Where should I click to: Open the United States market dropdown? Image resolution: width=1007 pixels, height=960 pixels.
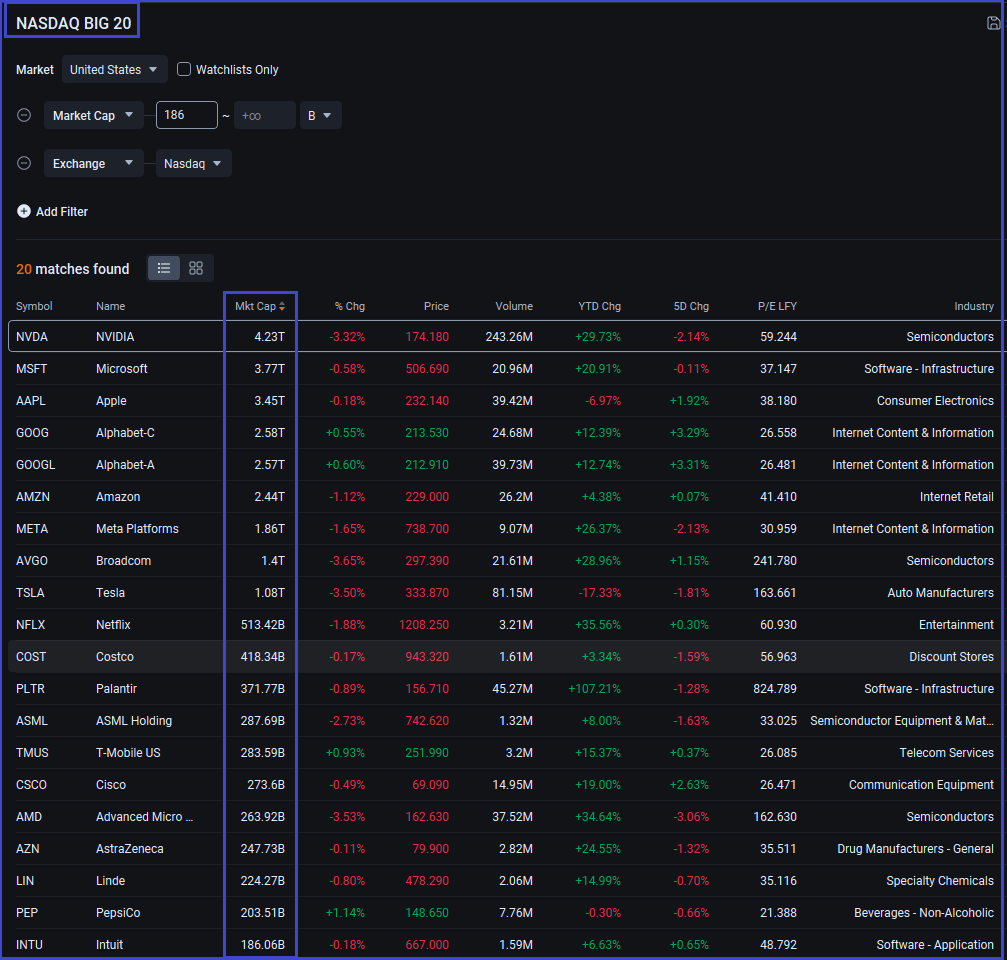114,70
